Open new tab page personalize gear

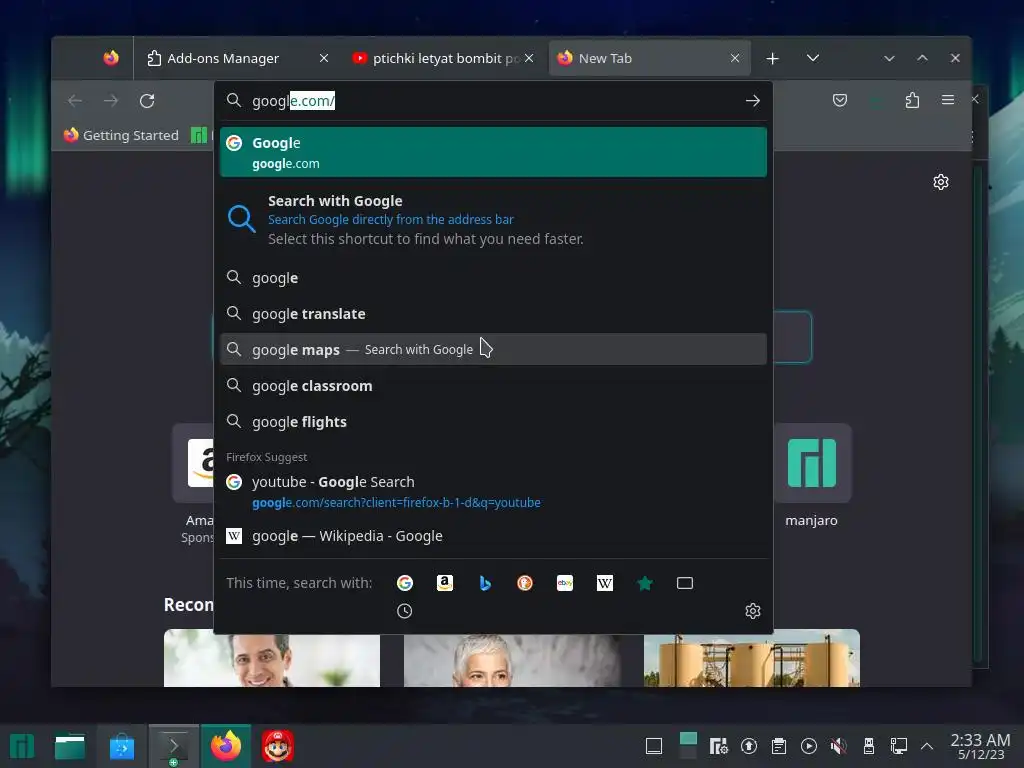[x=941, y=182]
